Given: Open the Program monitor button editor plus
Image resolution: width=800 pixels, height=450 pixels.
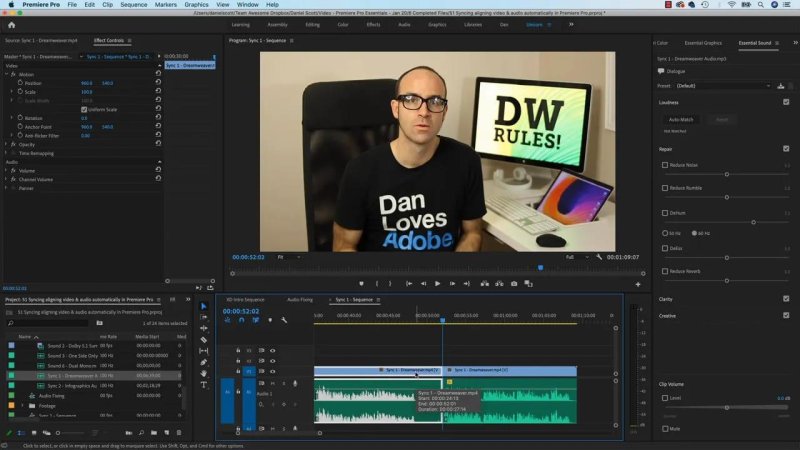Looking at the screenshot, I should coord(638,284).
